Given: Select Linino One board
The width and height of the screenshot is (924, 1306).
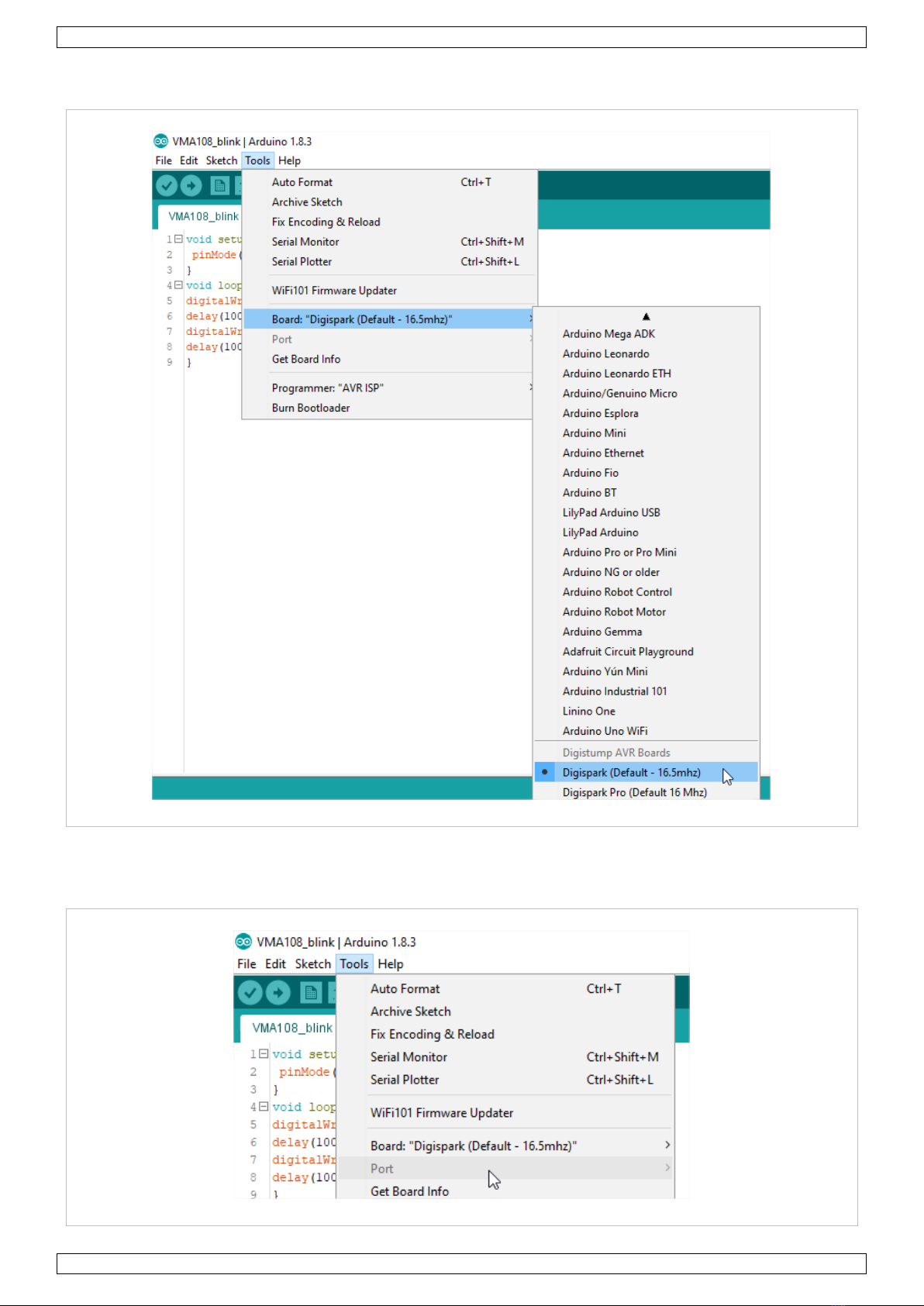Looking at the screenshot, I should 646,712.
